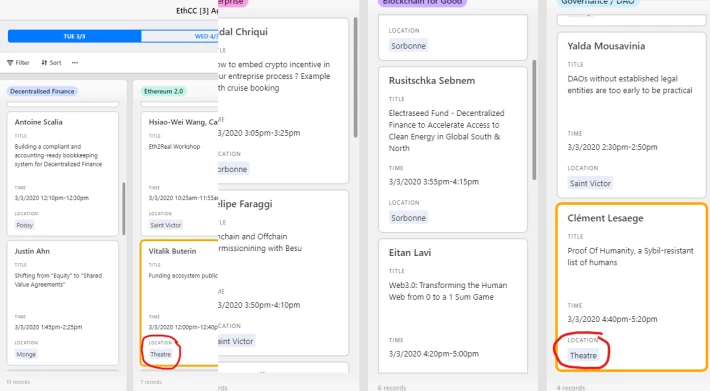
Task: Click the Decentralised Finance column tag
Action: click(x=42, y=91)
